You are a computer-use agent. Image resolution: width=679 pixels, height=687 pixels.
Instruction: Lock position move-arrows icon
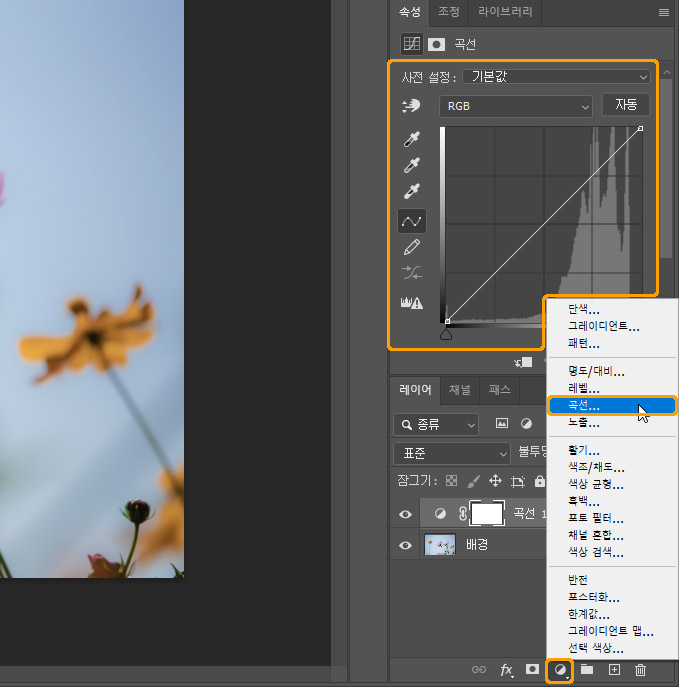(x=495, y=481)
